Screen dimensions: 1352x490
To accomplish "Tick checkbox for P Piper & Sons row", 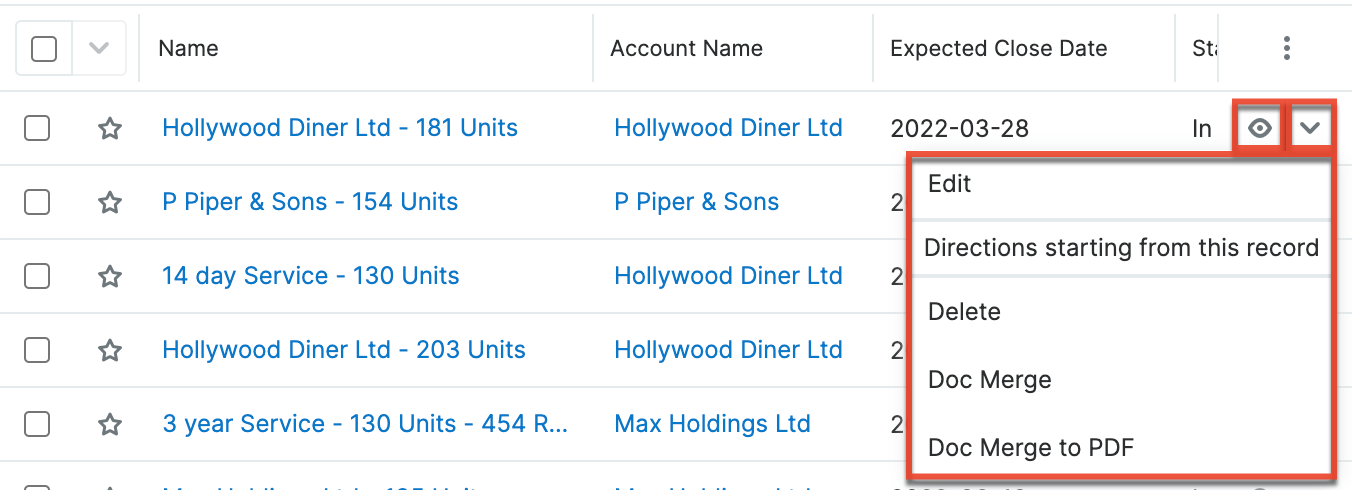I will 37,202.
